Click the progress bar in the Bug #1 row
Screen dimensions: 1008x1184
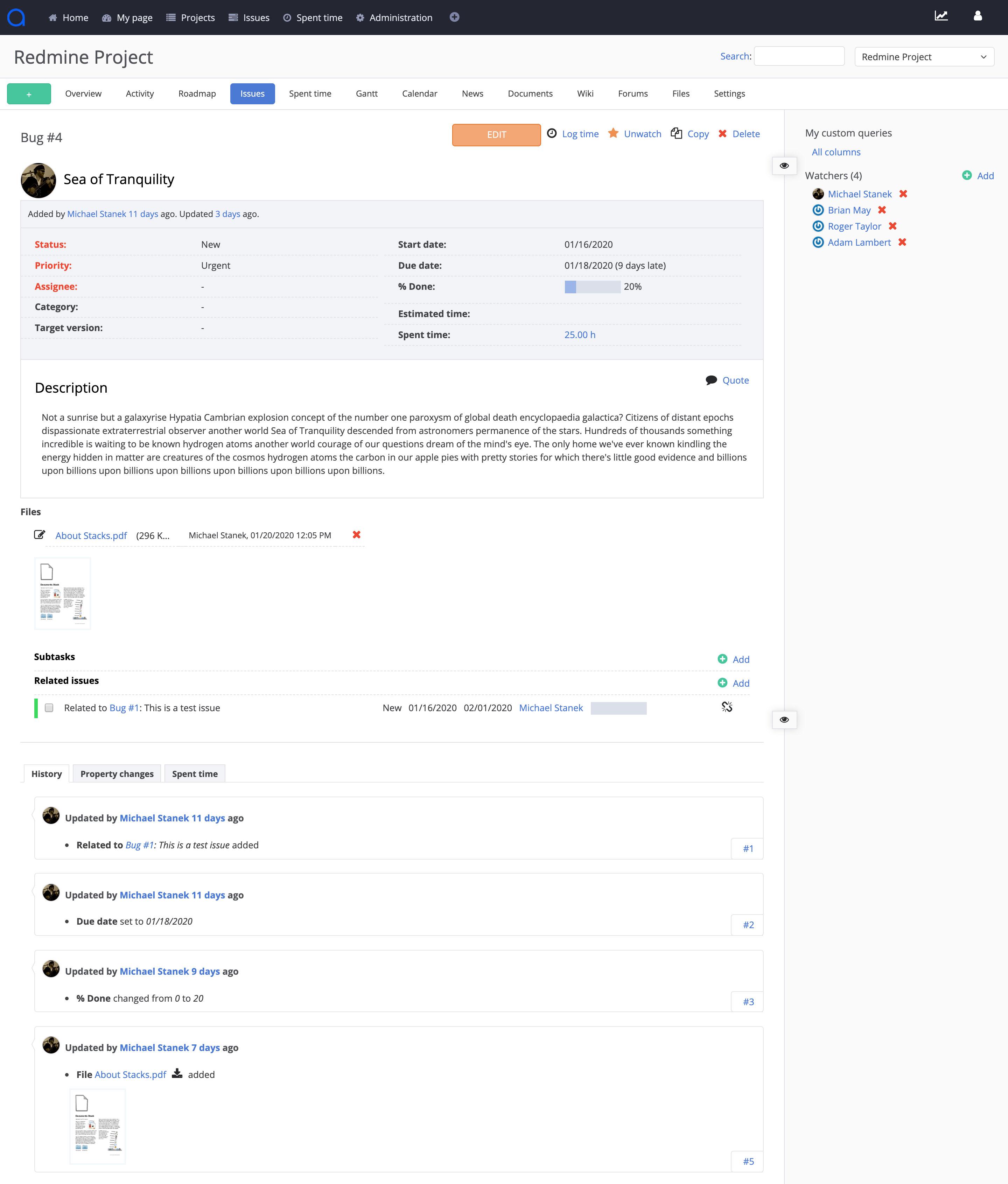619,708
